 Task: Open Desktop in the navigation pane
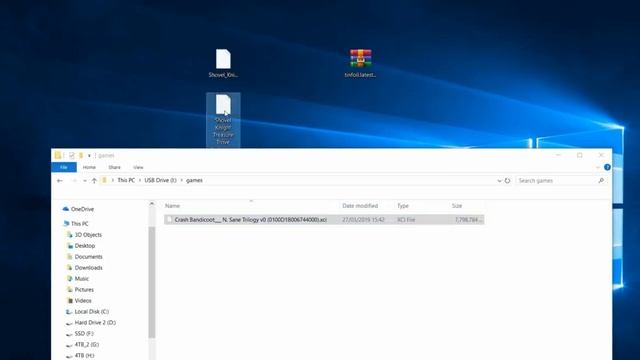click(x=84, y=246)
